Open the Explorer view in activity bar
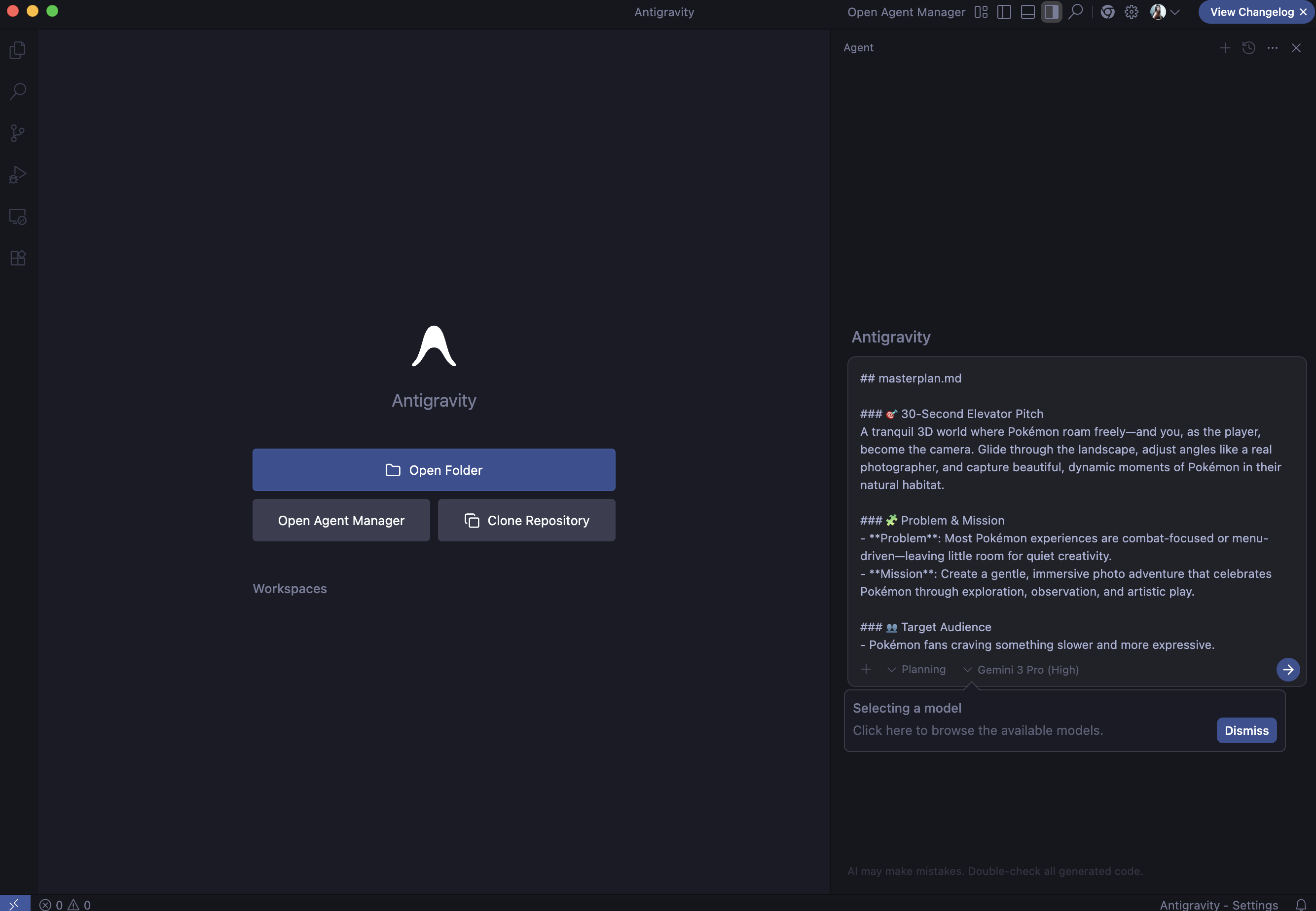The width and height of the screenshot is (1316, 911). click(18, 50)
